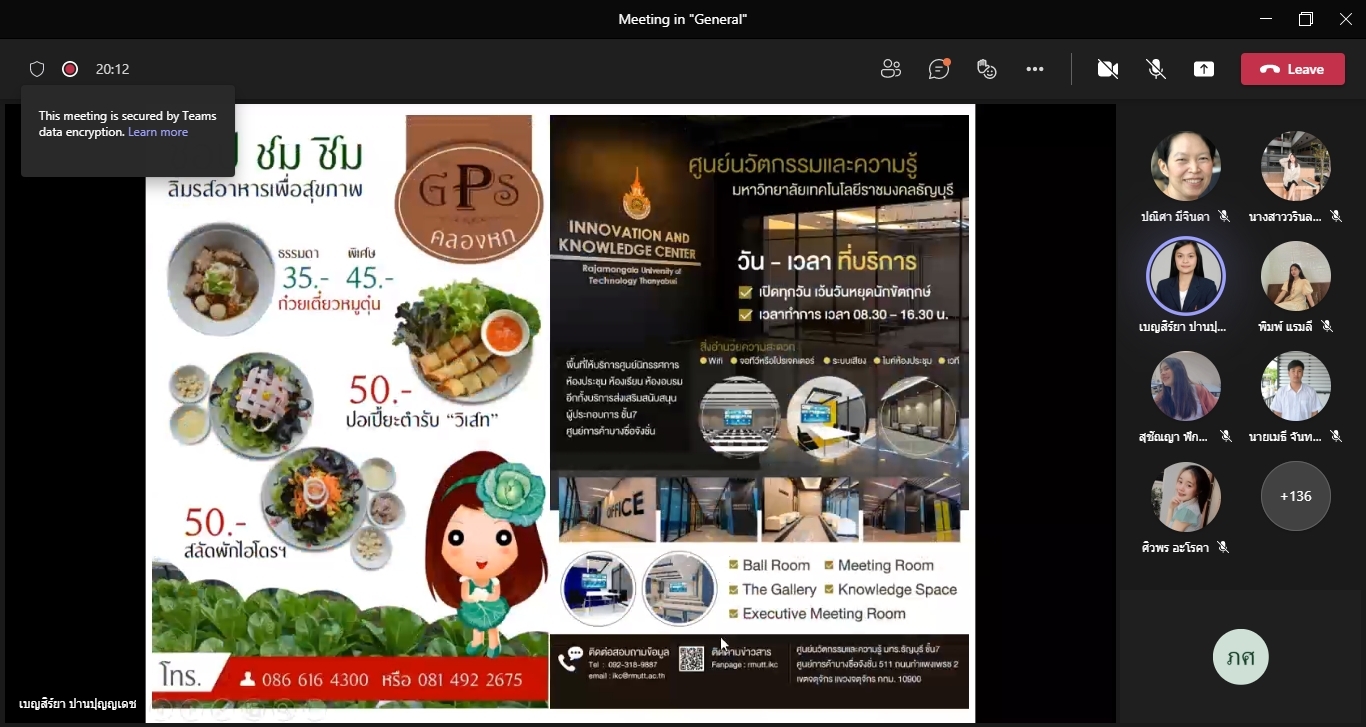Open the More actions ellipsis menu
The height and width of the screenshot is (727, 1366).
(1035, 69)
